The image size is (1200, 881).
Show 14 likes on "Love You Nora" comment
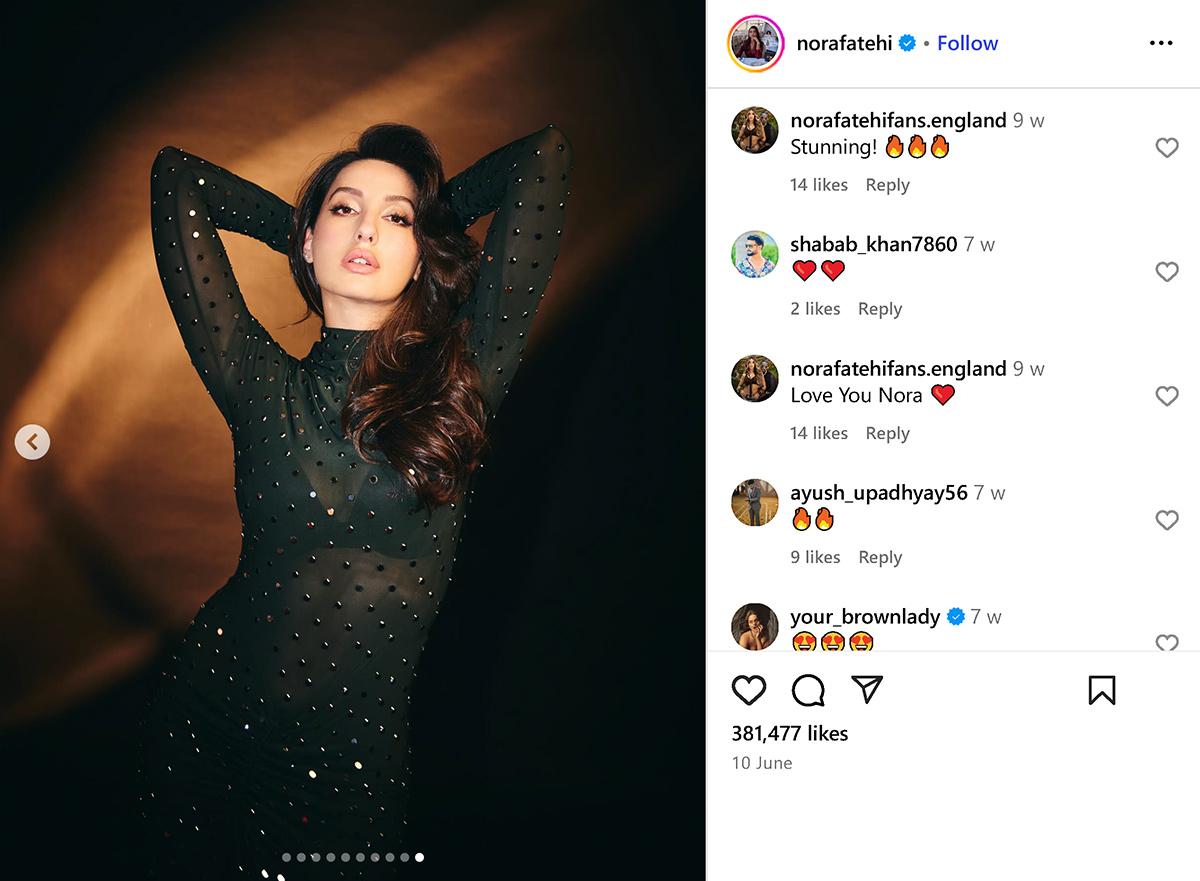point(818,433)
